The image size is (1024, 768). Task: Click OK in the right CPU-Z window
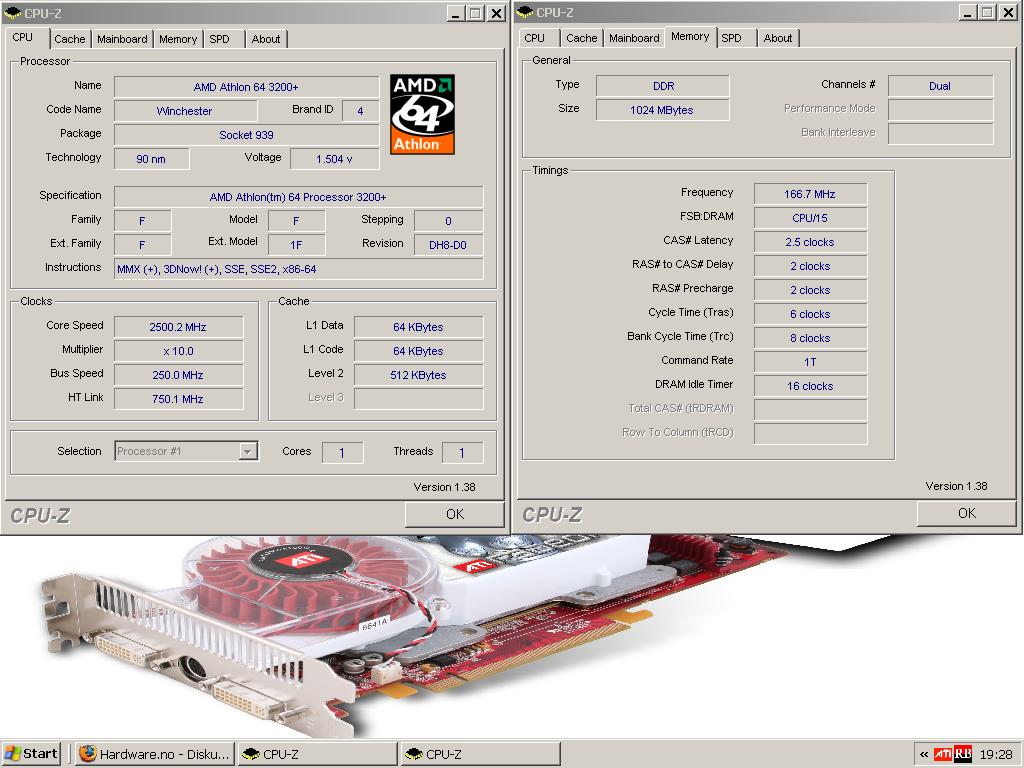967,513
